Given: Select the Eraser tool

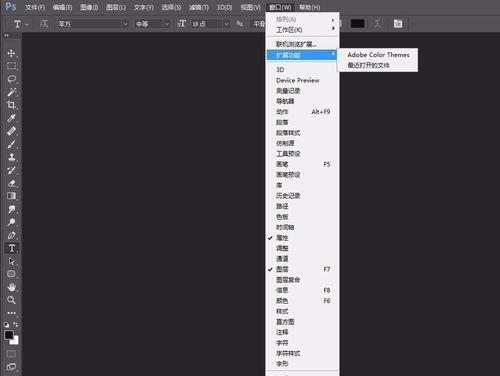Looking at the screenshot, I should [x=11, y=183].
